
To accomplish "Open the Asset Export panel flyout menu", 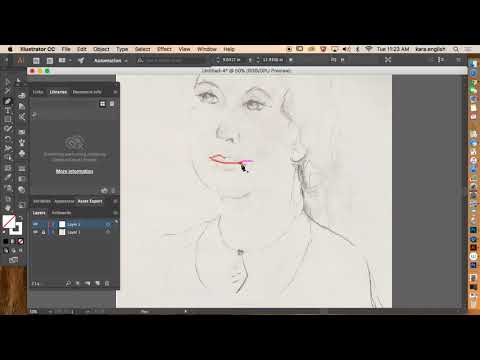I will tap(115, 201).
